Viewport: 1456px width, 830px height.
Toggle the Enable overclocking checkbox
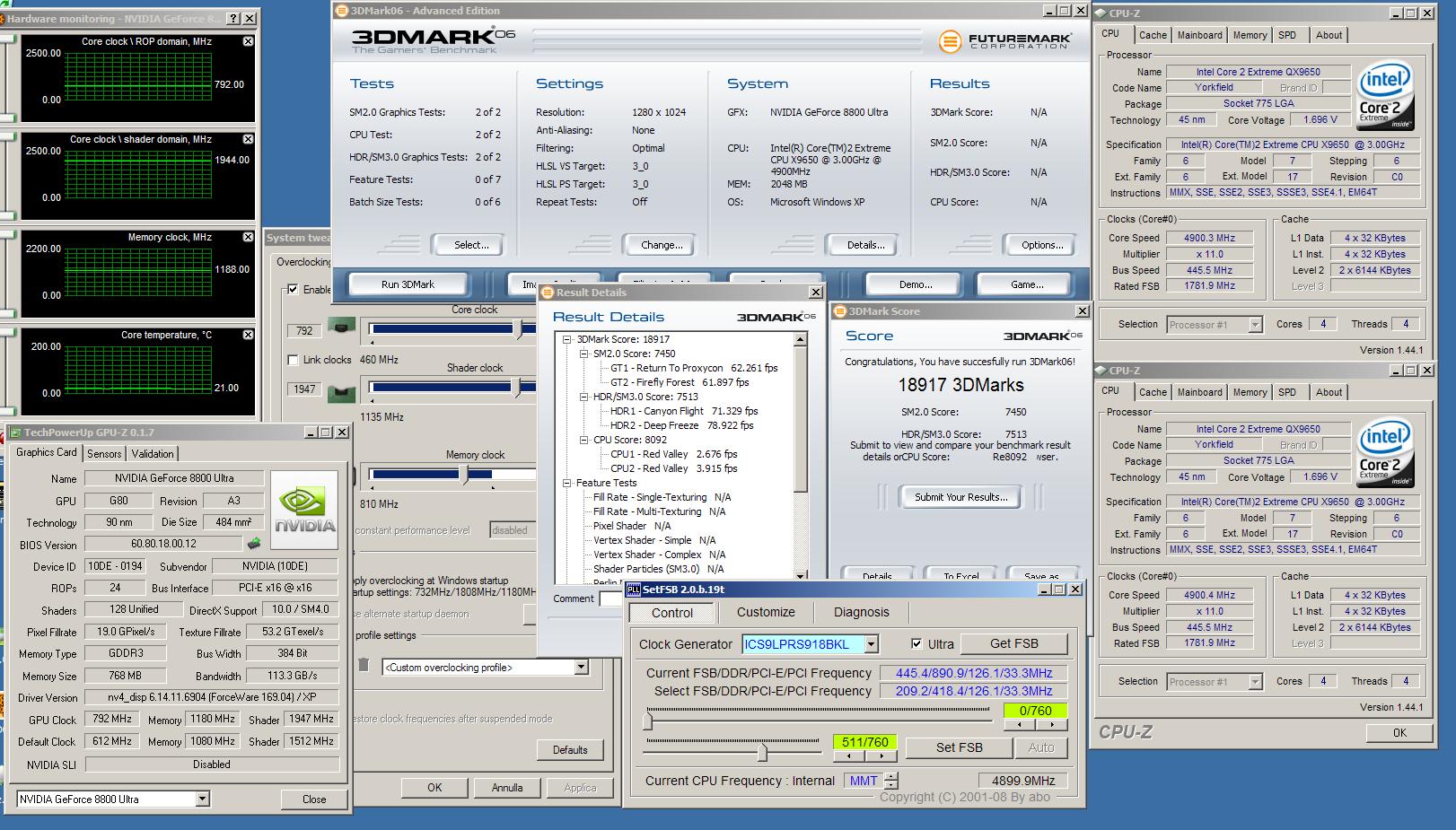pyautogui.click(x=293, y=290)
